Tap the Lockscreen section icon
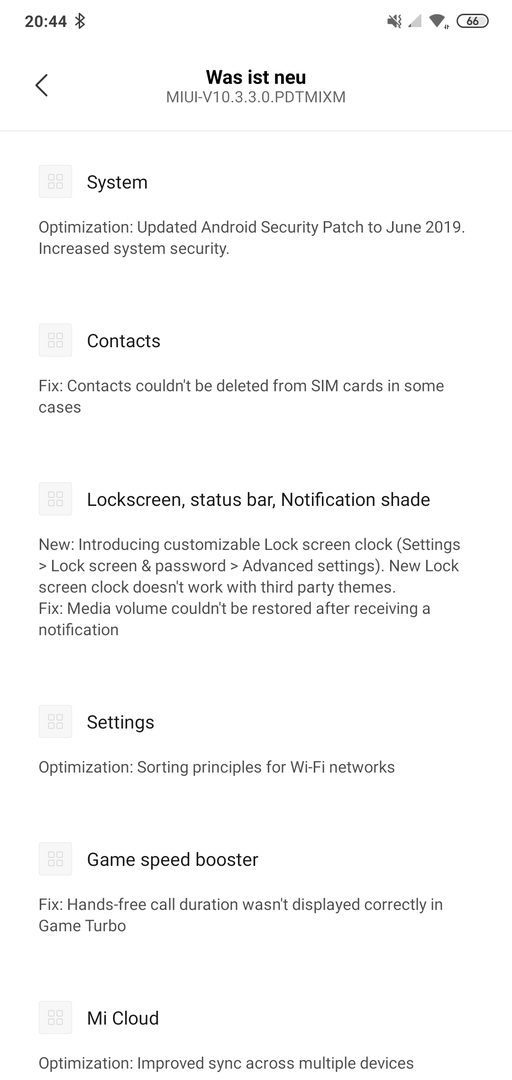This screenshot has height=1080, width=512. [55, 499]
